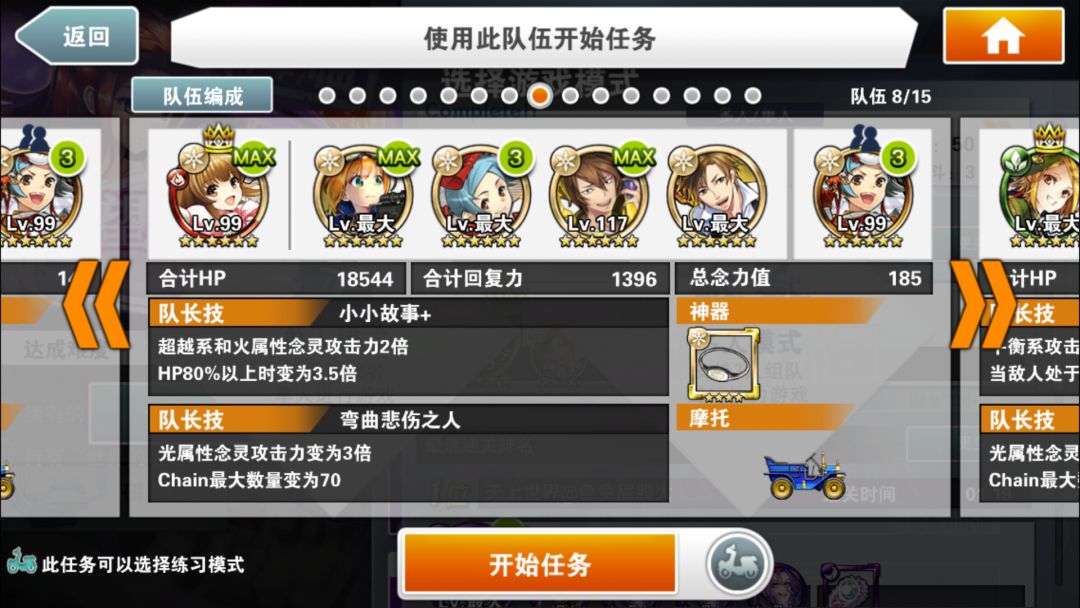Select the first team page dot
1080x608 pixels.
(x=327, y=96)
